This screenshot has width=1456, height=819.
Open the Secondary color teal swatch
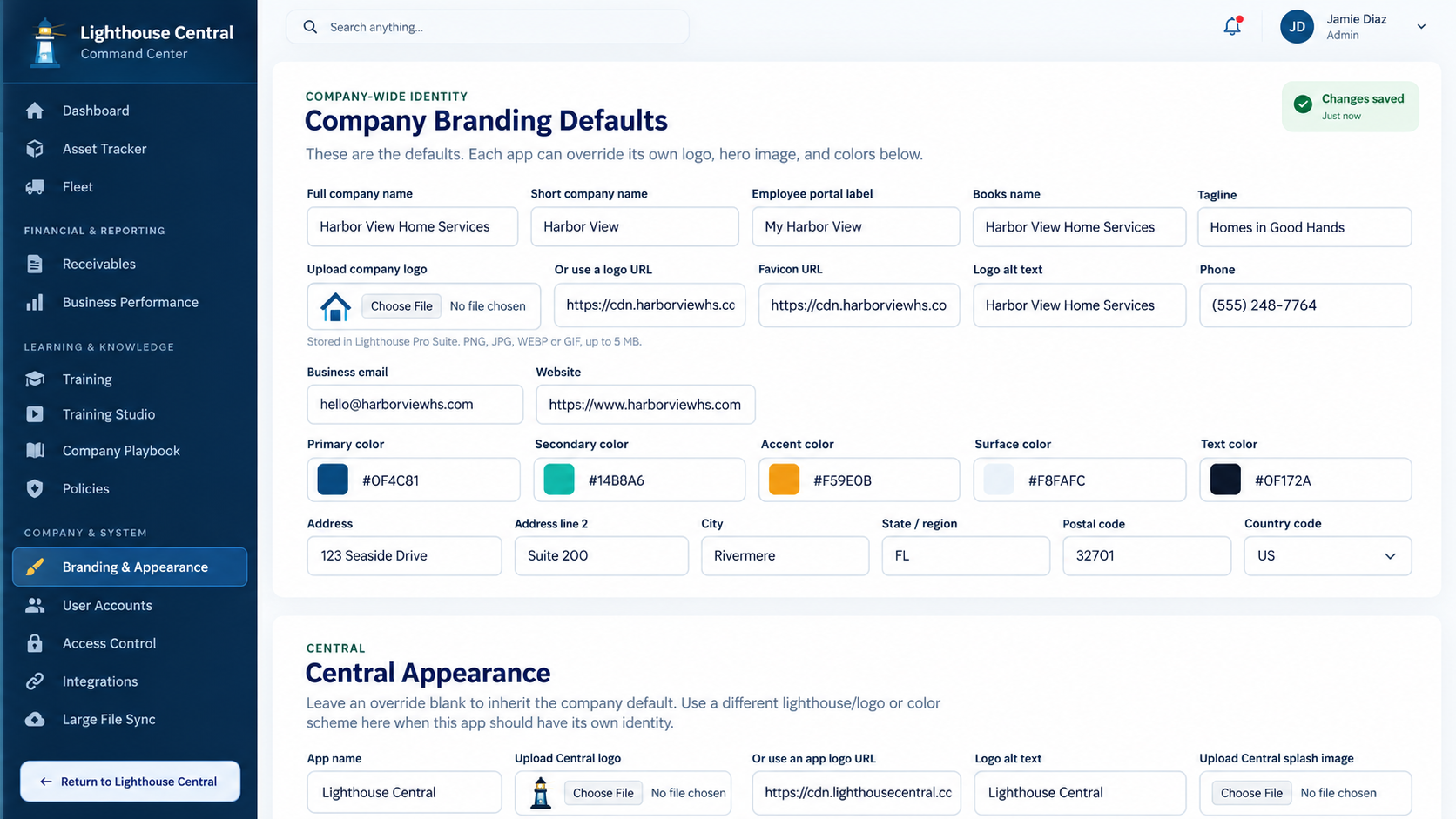point(559,480)
